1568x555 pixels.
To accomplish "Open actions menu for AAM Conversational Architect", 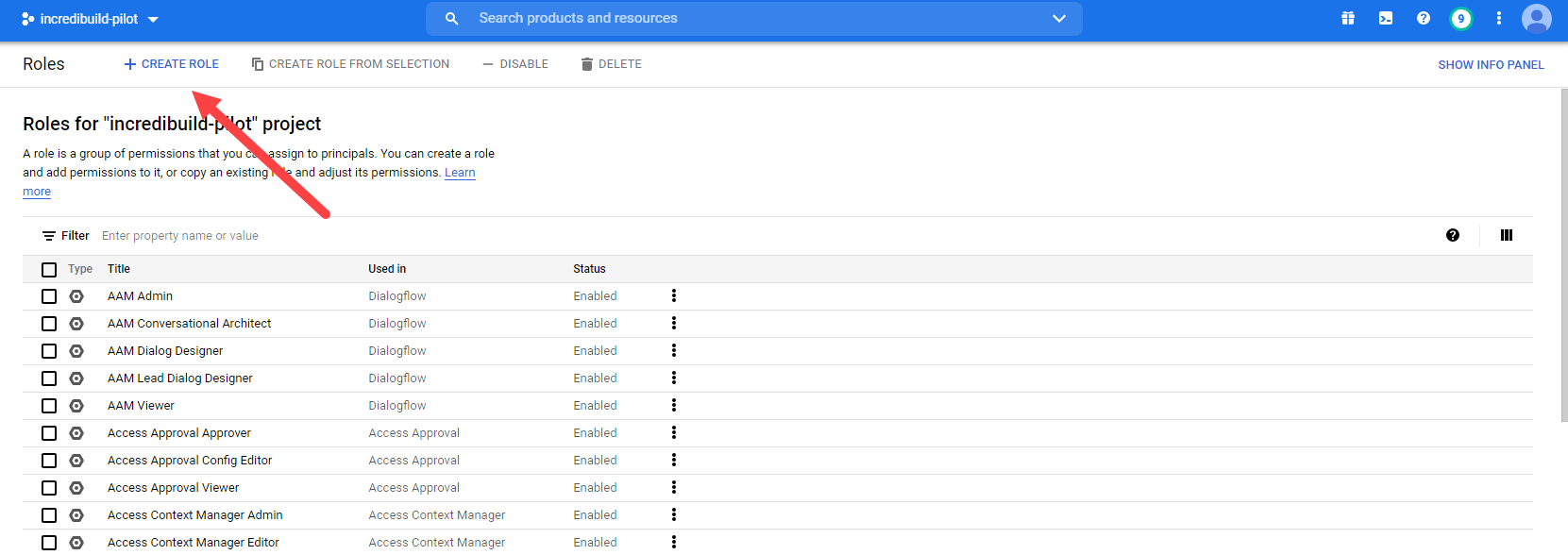I will (674, 323).
